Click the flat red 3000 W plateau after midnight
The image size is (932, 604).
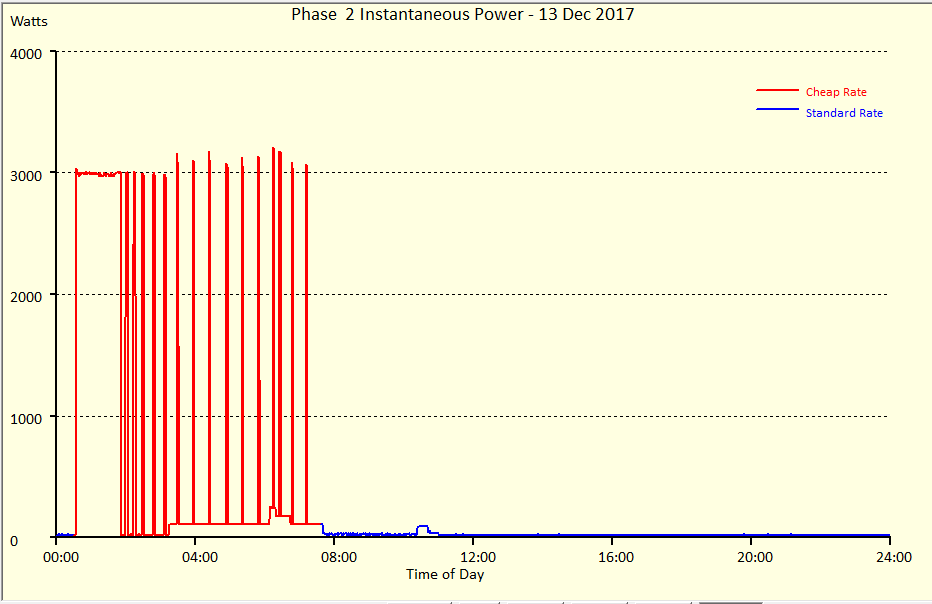98,173
